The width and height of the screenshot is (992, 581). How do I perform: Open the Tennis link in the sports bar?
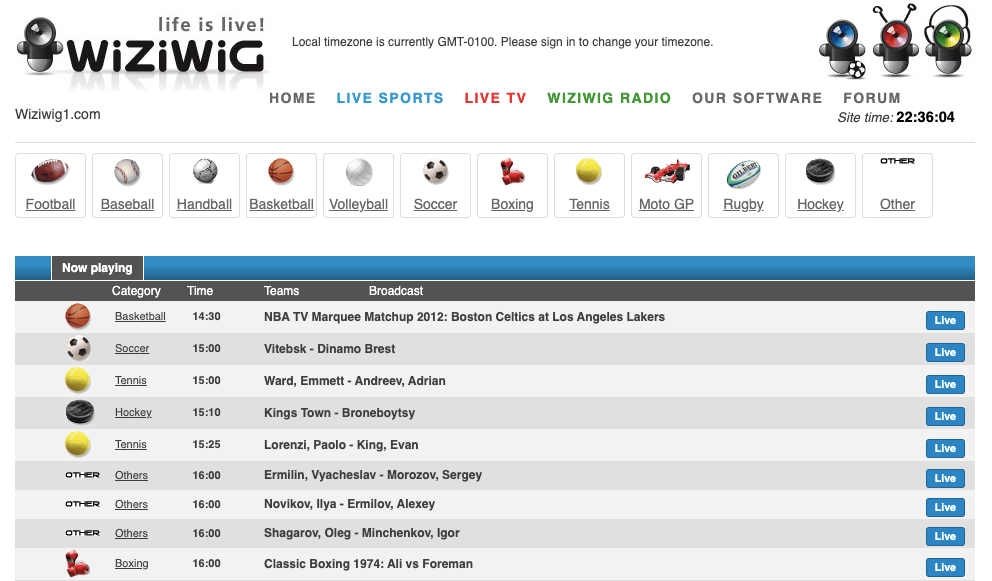(x=590, y=204)
